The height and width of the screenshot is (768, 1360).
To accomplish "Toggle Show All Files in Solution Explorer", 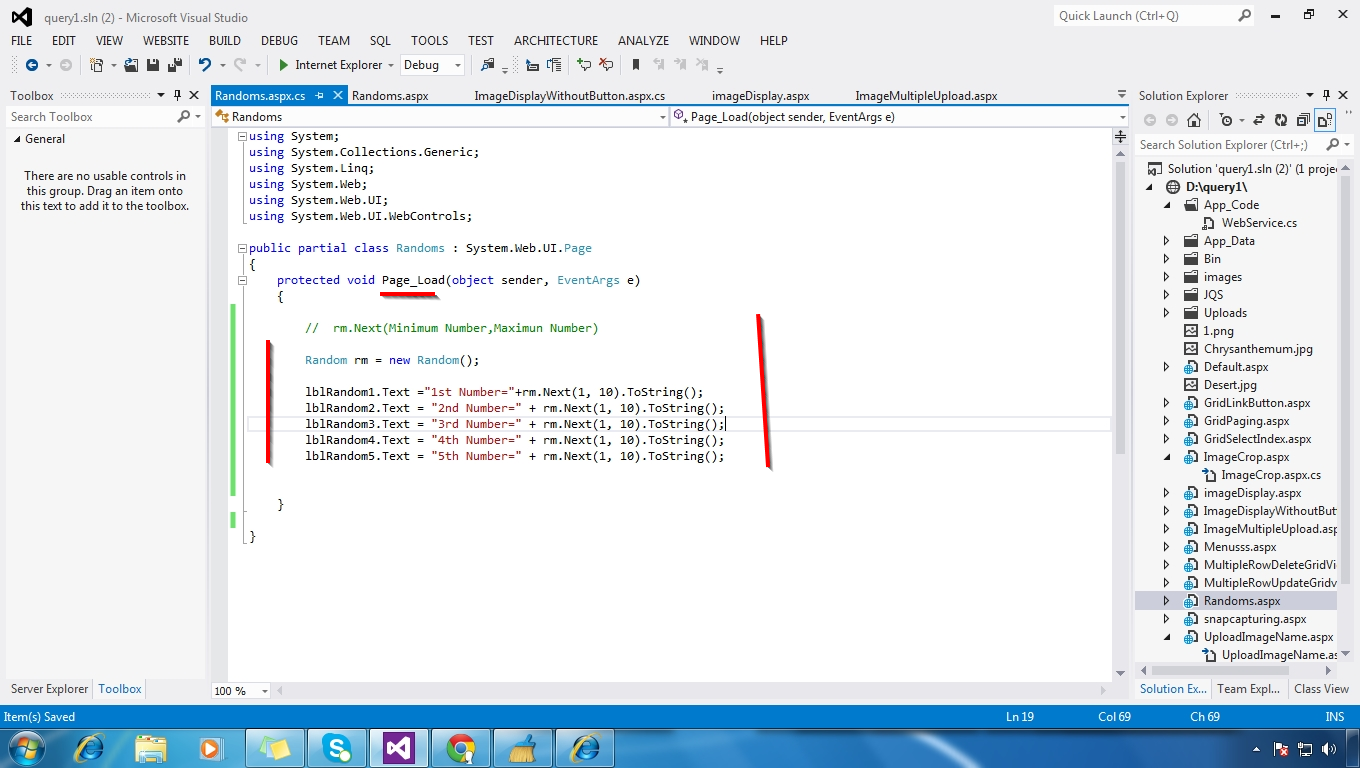I will (x=1325, y=120).
